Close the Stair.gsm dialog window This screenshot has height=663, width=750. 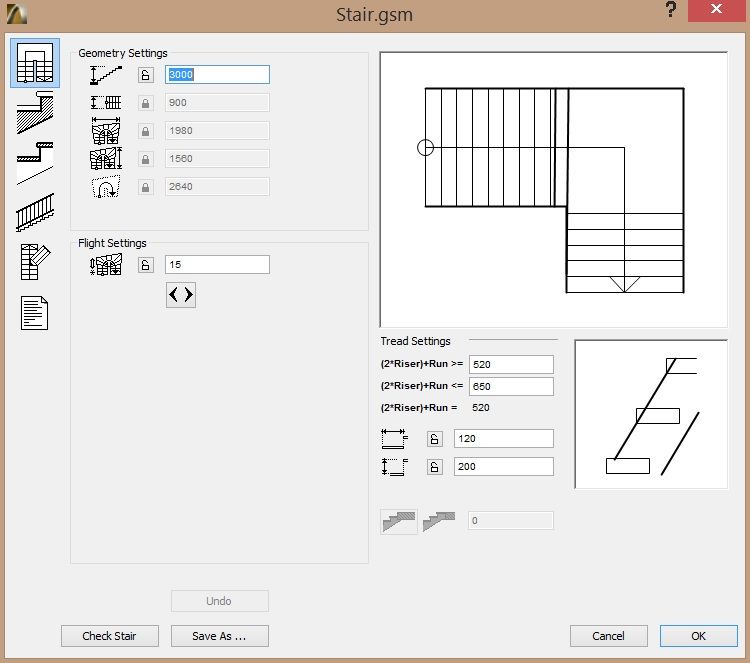pos(716,10)
